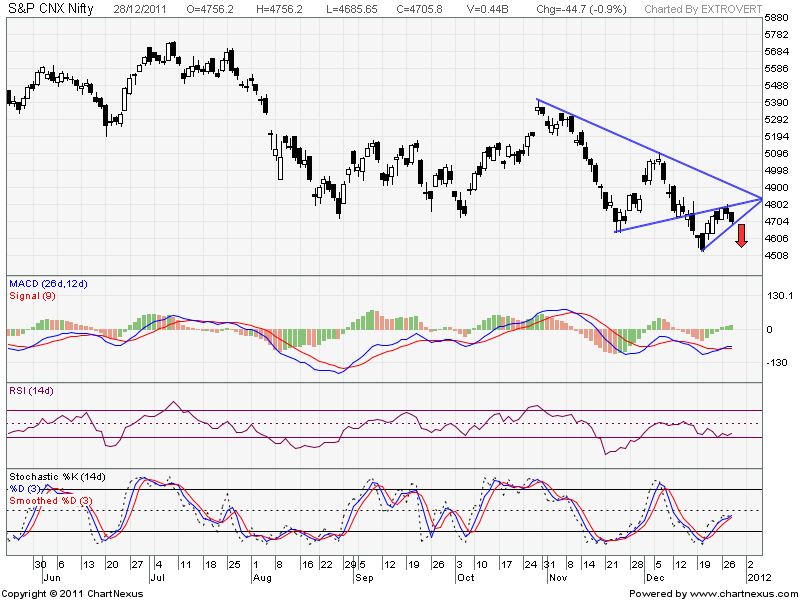Click the 5880 price level on axis
Screen dimensions: 800x600
(x=777, y=19)
